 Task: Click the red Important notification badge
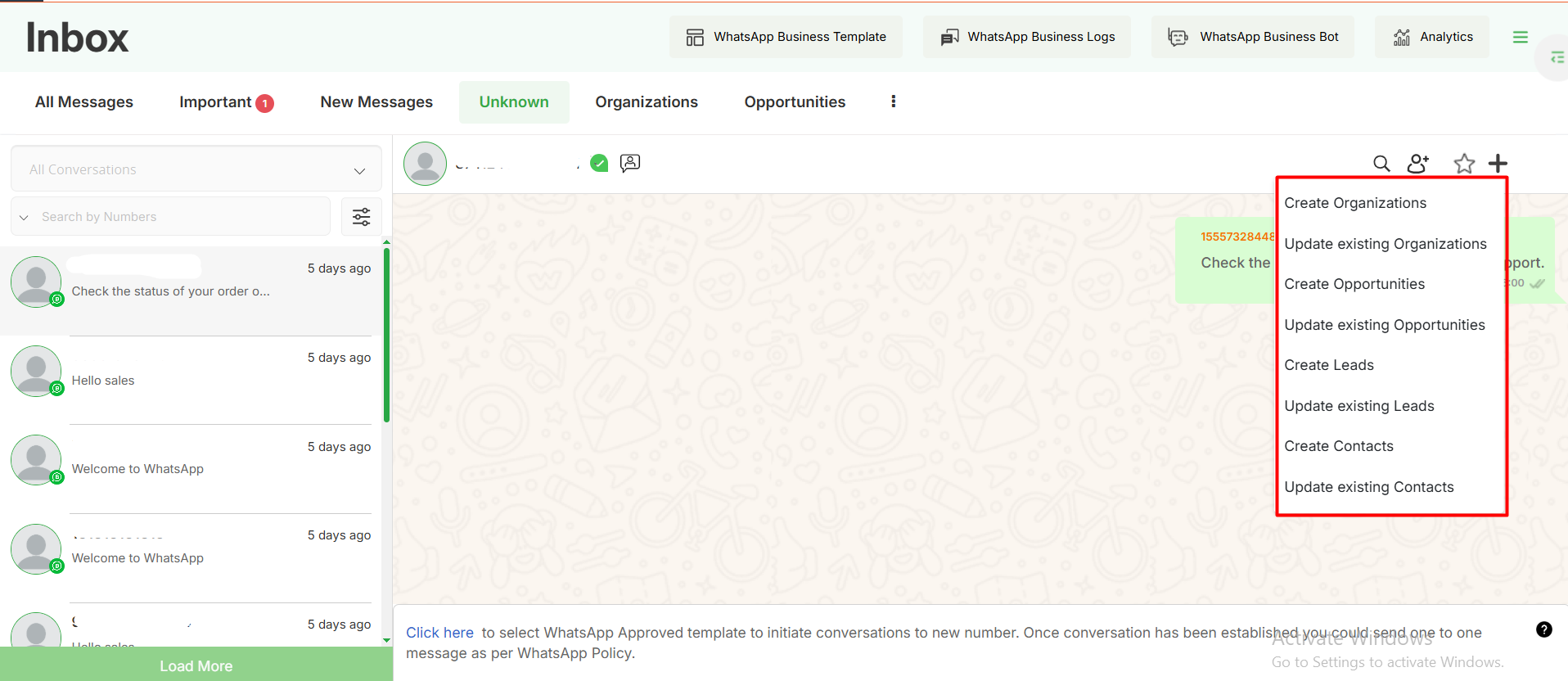pyautogui.click(x=264, y=103)
